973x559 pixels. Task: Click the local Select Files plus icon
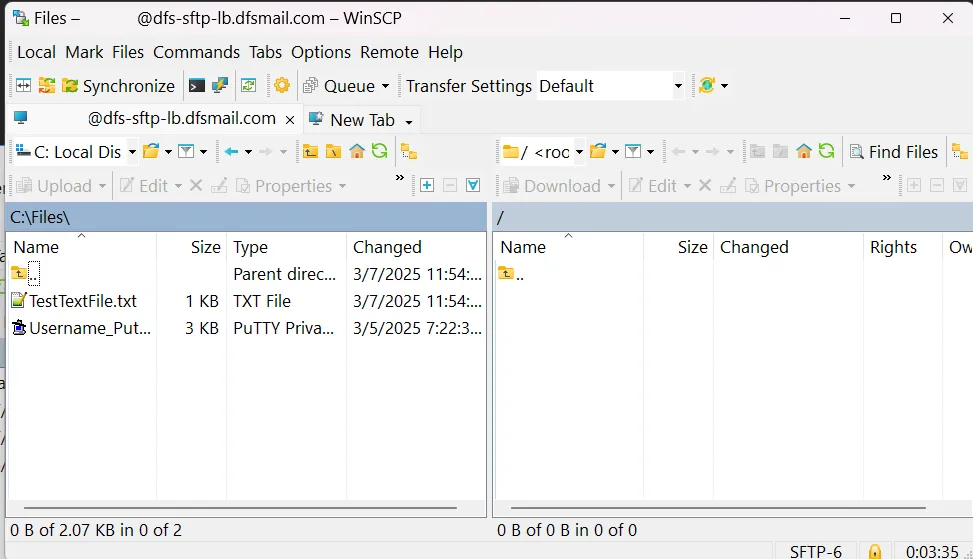tap(427, 186)
